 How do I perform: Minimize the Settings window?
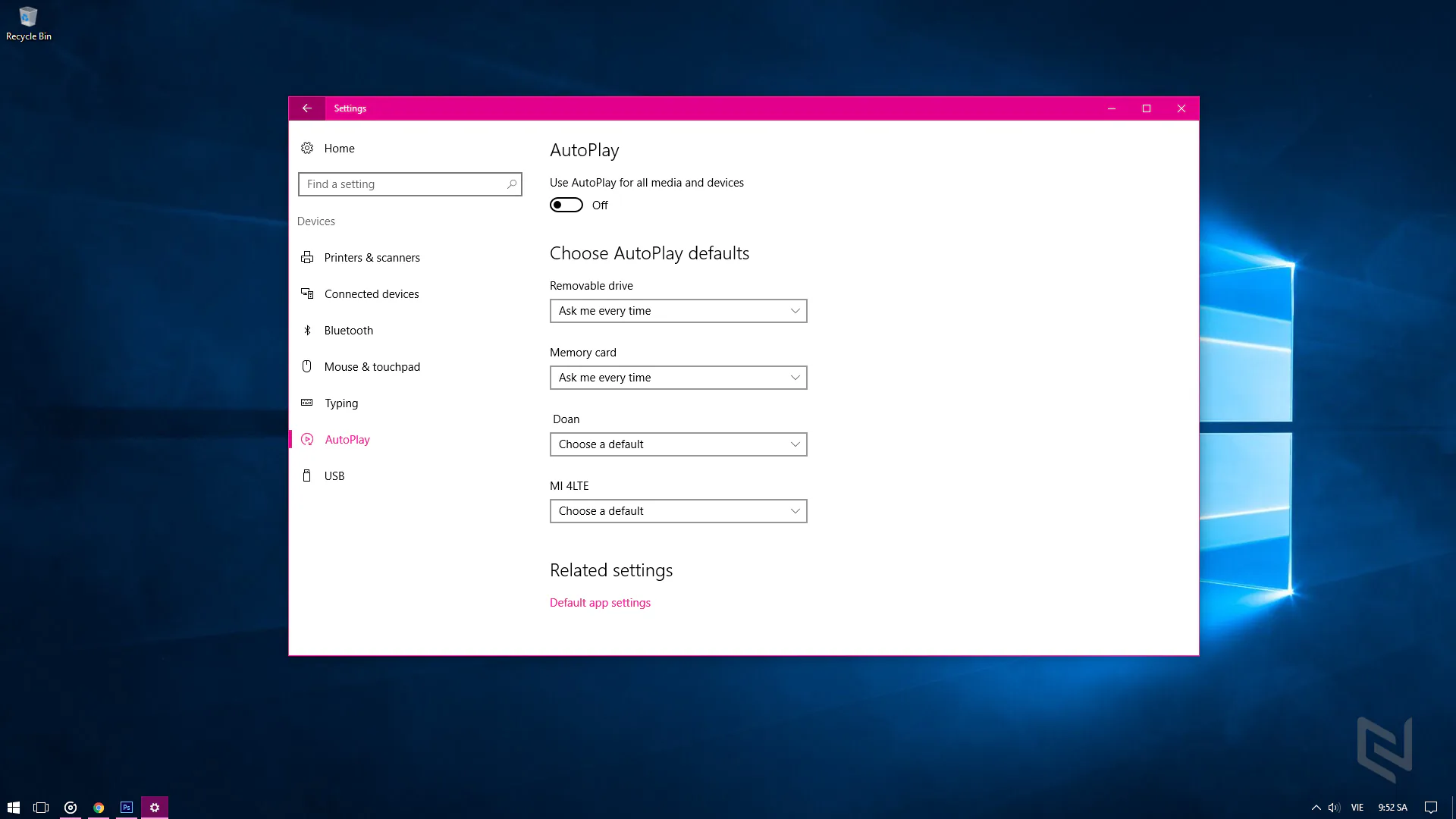click(x=1112, y=108)
